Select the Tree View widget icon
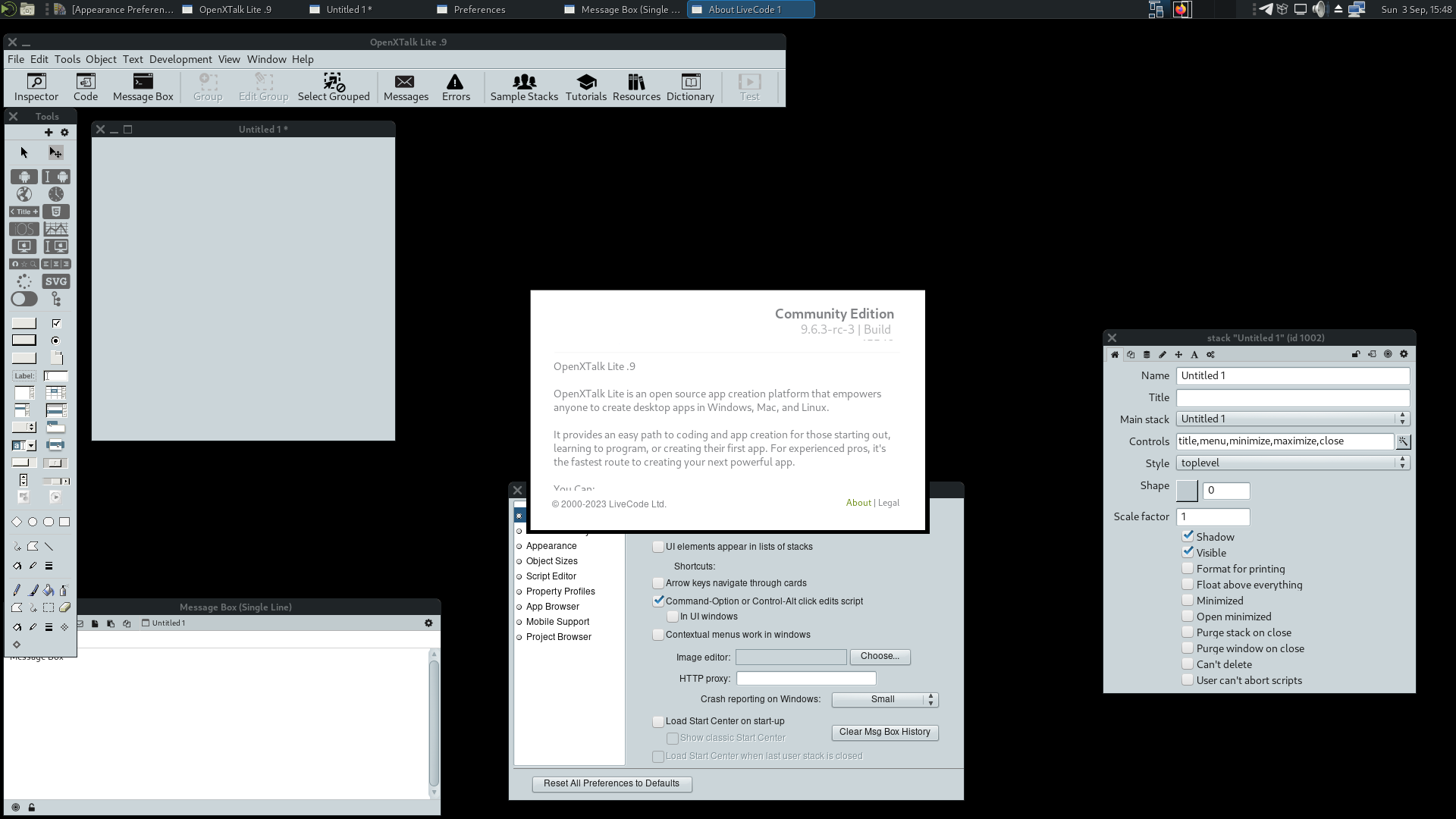This screenshot has height=819, width=1456. (55, 300)
